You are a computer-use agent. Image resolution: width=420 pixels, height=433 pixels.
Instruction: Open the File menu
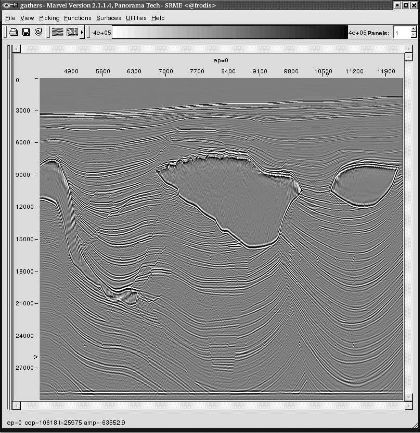click(10, 18)
